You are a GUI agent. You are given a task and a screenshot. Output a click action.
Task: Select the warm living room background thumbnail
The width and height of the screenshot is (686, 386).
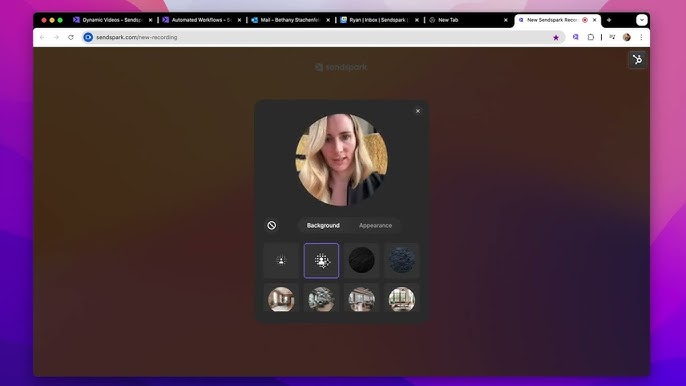point(281,299)
